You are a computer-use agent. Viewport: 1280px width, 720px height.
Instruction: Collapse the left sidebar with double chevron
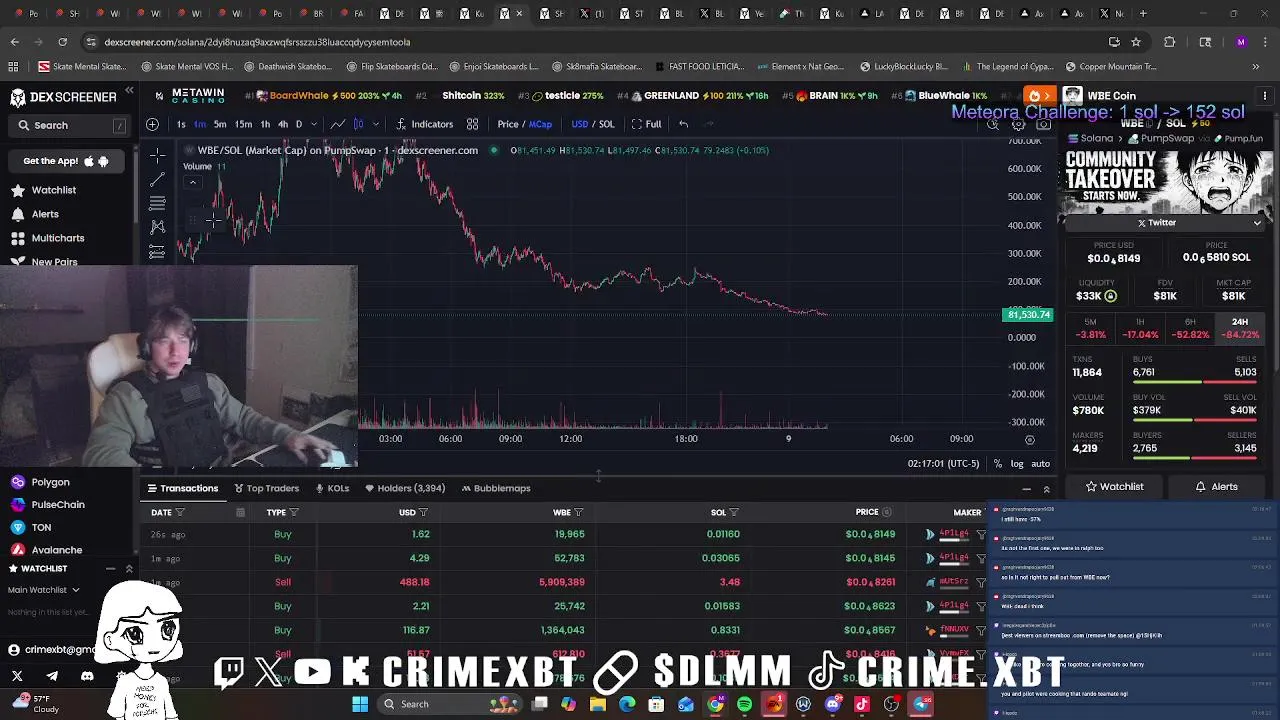(x=129, y=91)
